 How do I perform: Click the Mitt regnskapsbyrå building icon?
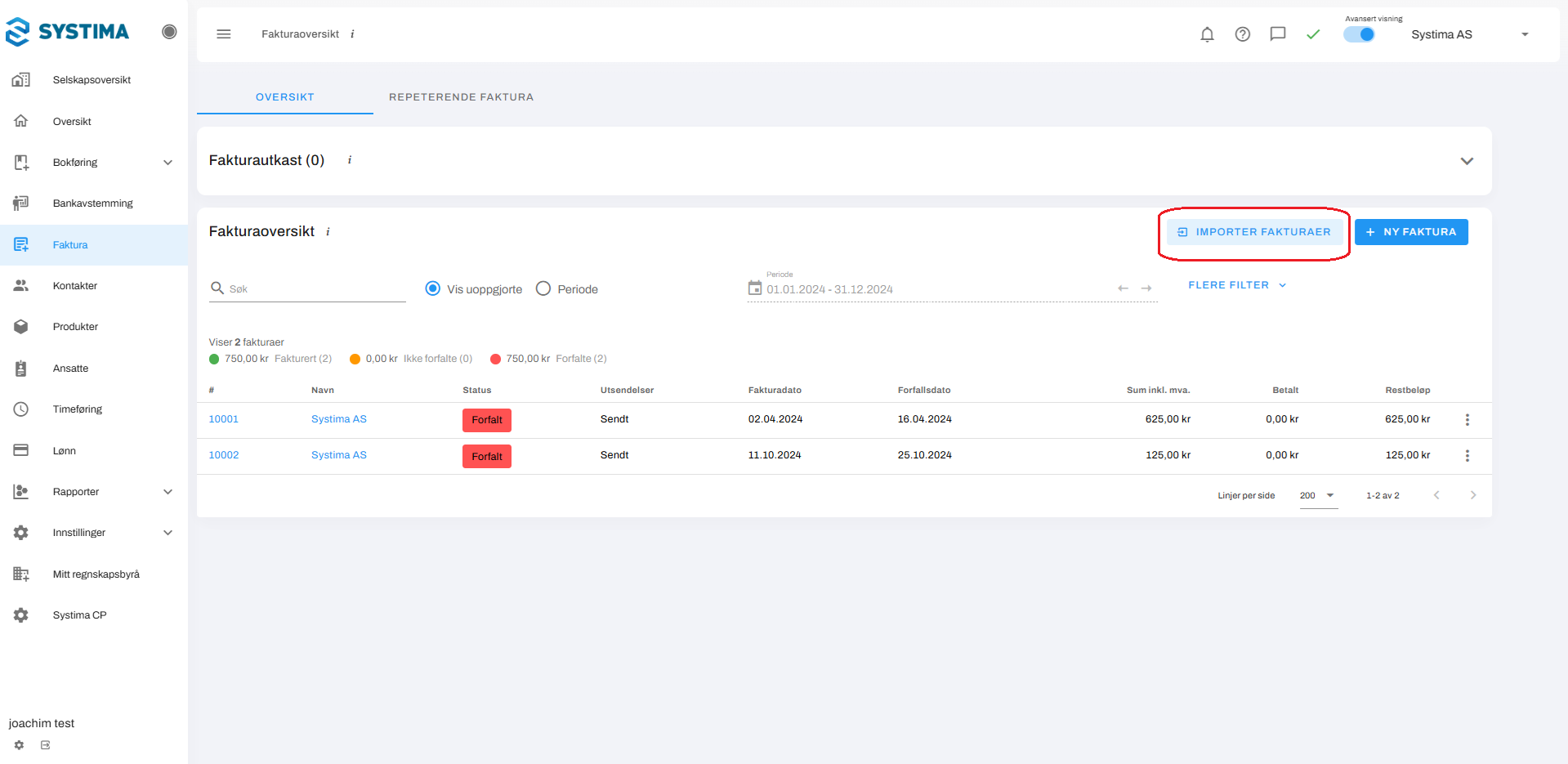click(x=21, y=574)
